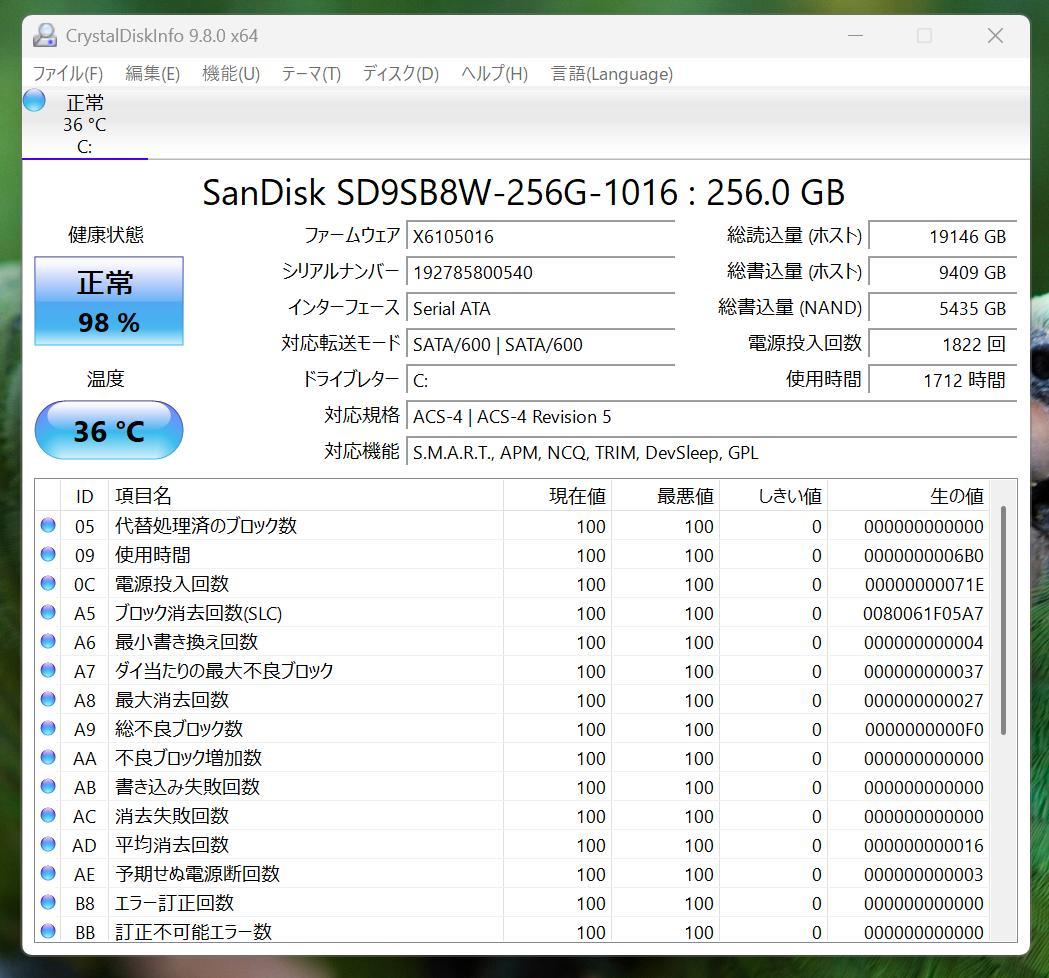1049x978 pixels.
Task: Click status orb of row 05 代替処理済のブロック数
Action: (48, 525)
